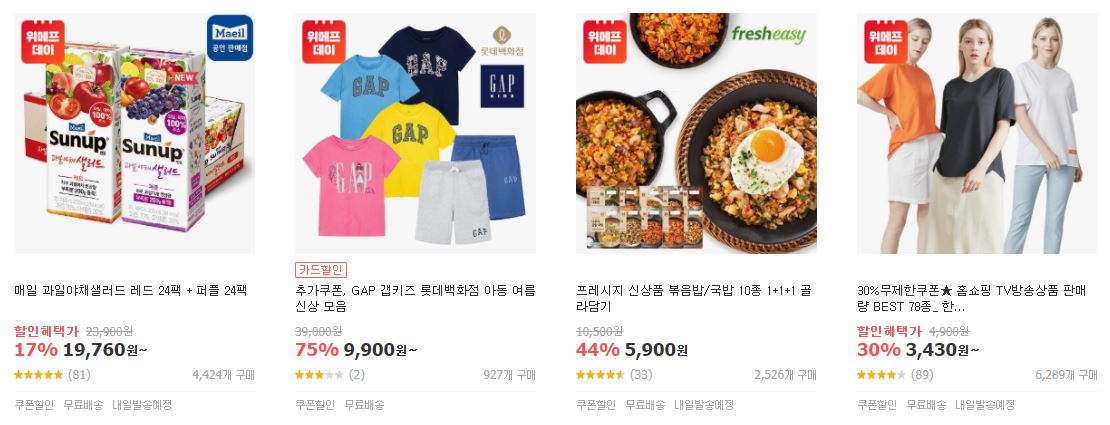This screenshot has width=1110, height=425.
Task: Open 프레시지 신상품 볶음밥/국밥 10종 title
Action: pos(694,298)
